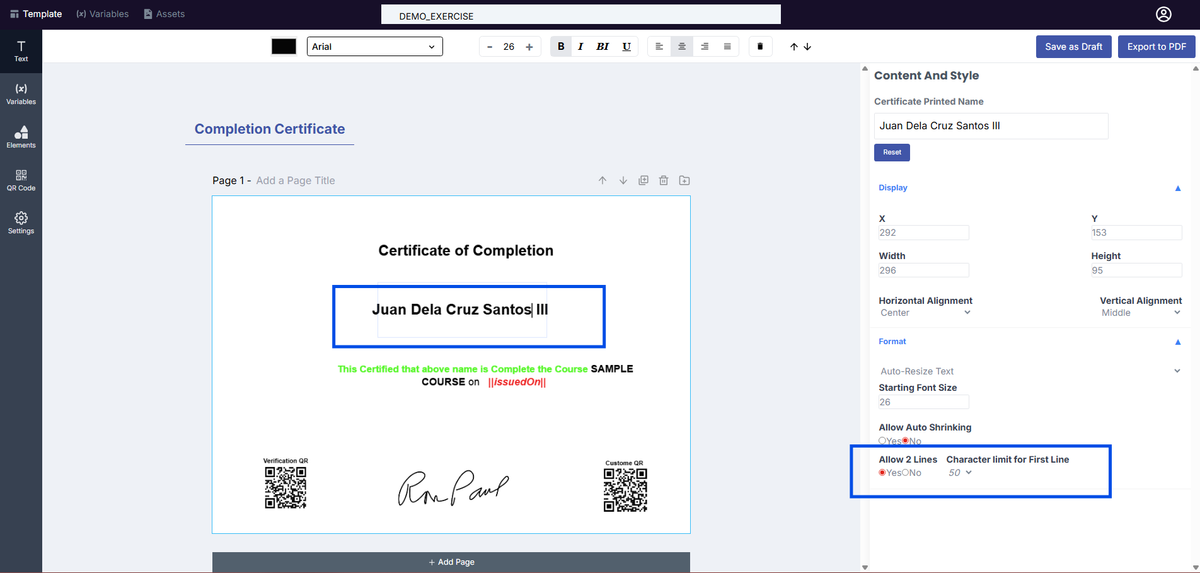Select the Text tool in sidebar

[21, 51]
